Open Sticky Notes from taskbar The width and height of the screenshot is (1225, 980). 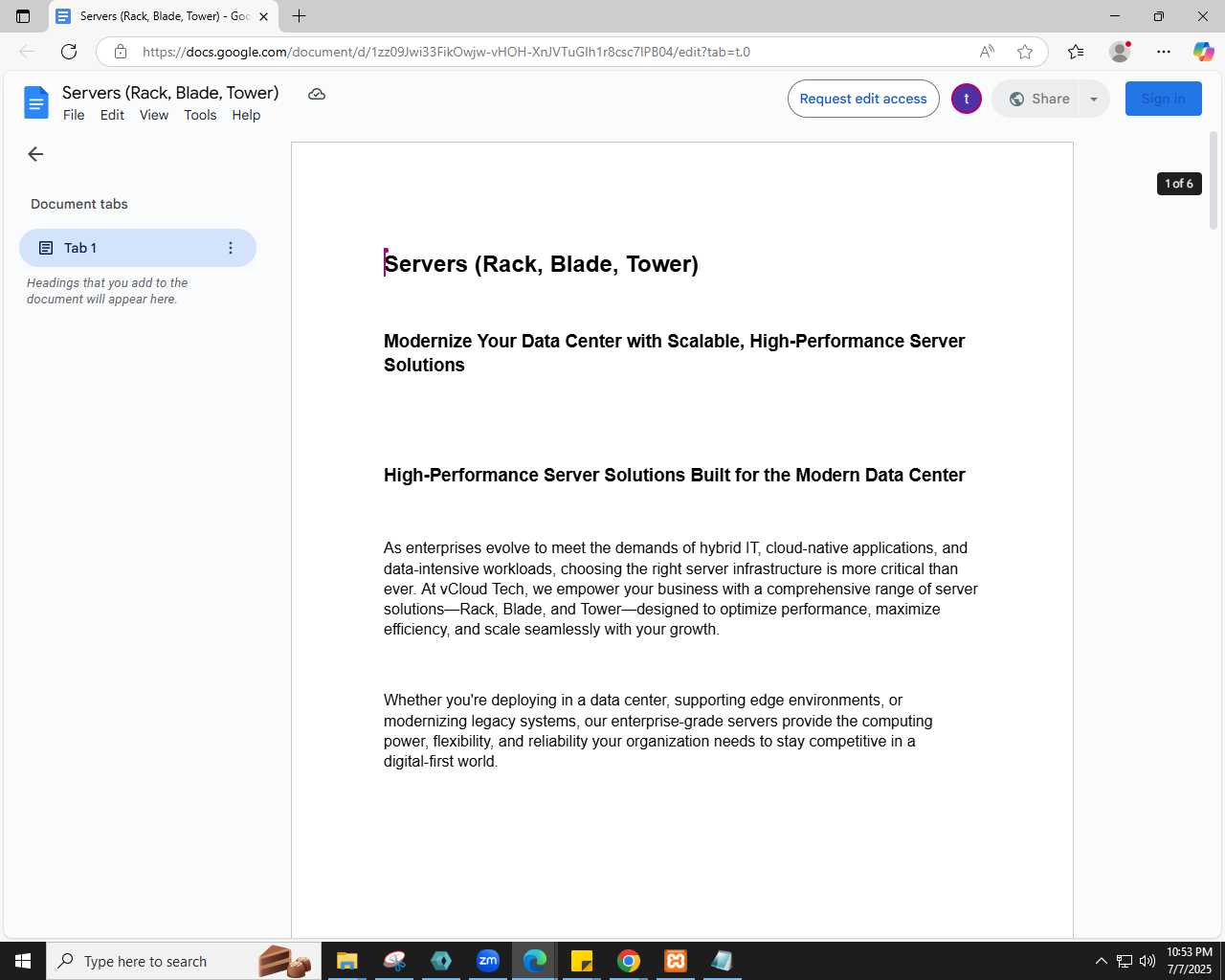pos(582,961)
